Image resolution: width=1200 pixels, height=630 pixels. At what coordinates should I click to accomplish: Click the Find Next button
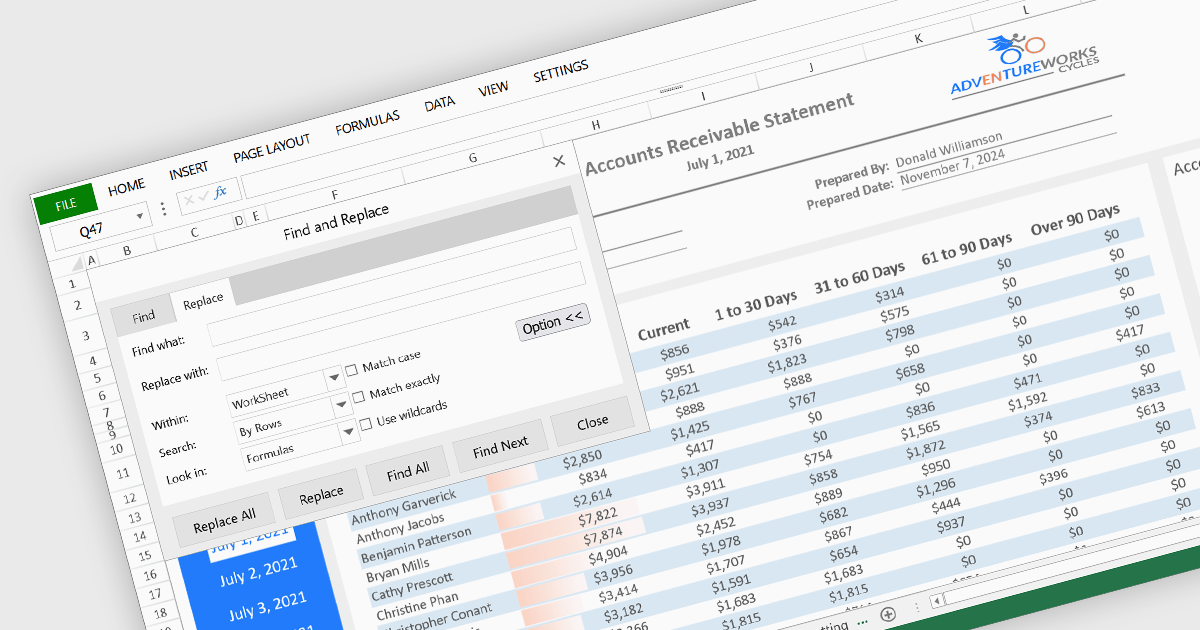(500, 447)
